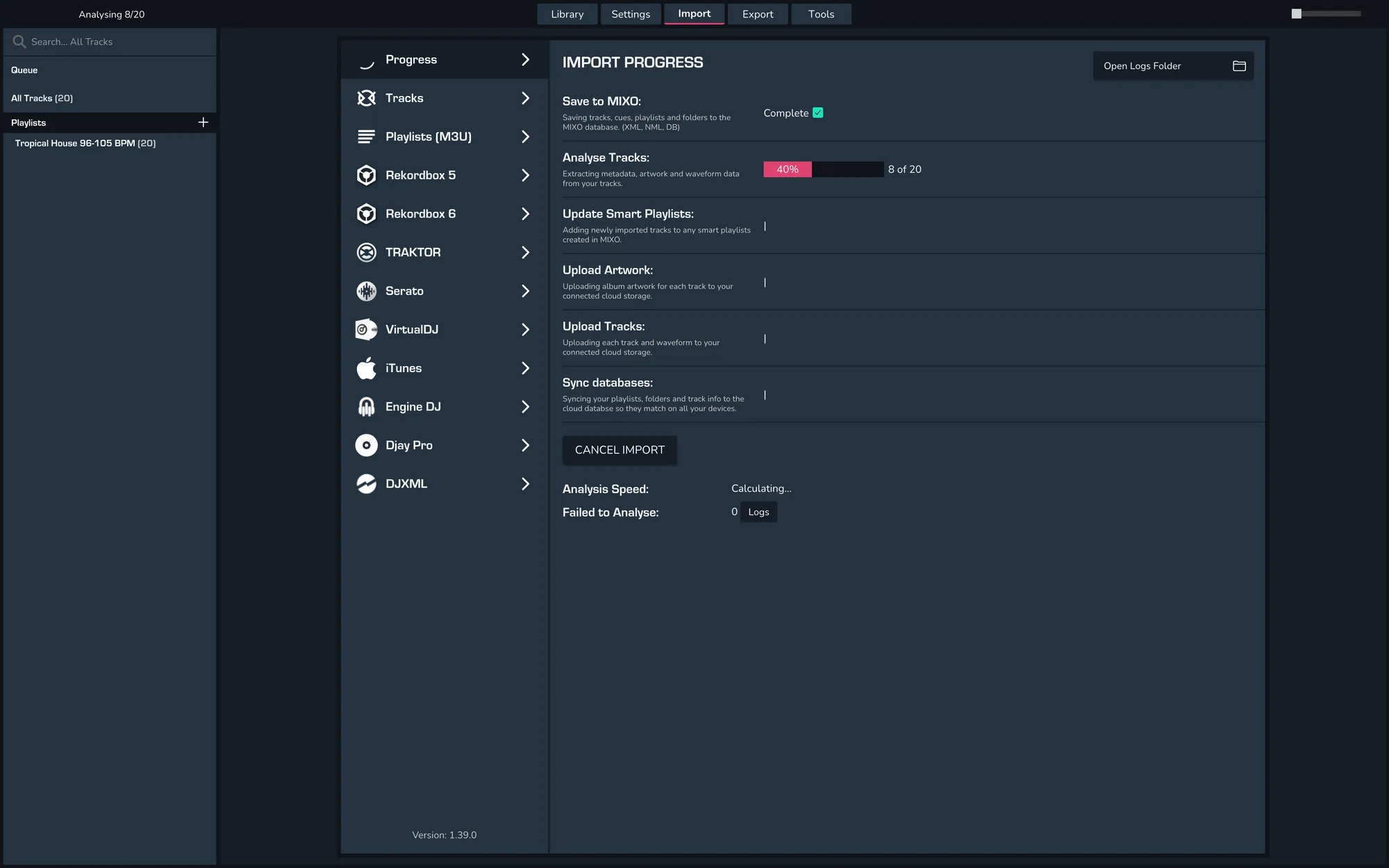
Task: Toggle the Save to MIXO Complete checkbox
Action: pyautogui.click(x=817, y=112)
